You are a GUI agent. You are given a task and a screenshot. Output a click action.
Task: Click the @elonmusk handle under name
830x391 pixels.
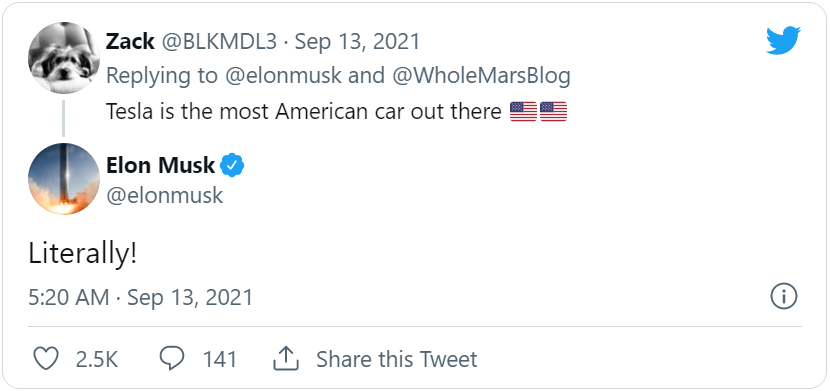coord(165,195)
